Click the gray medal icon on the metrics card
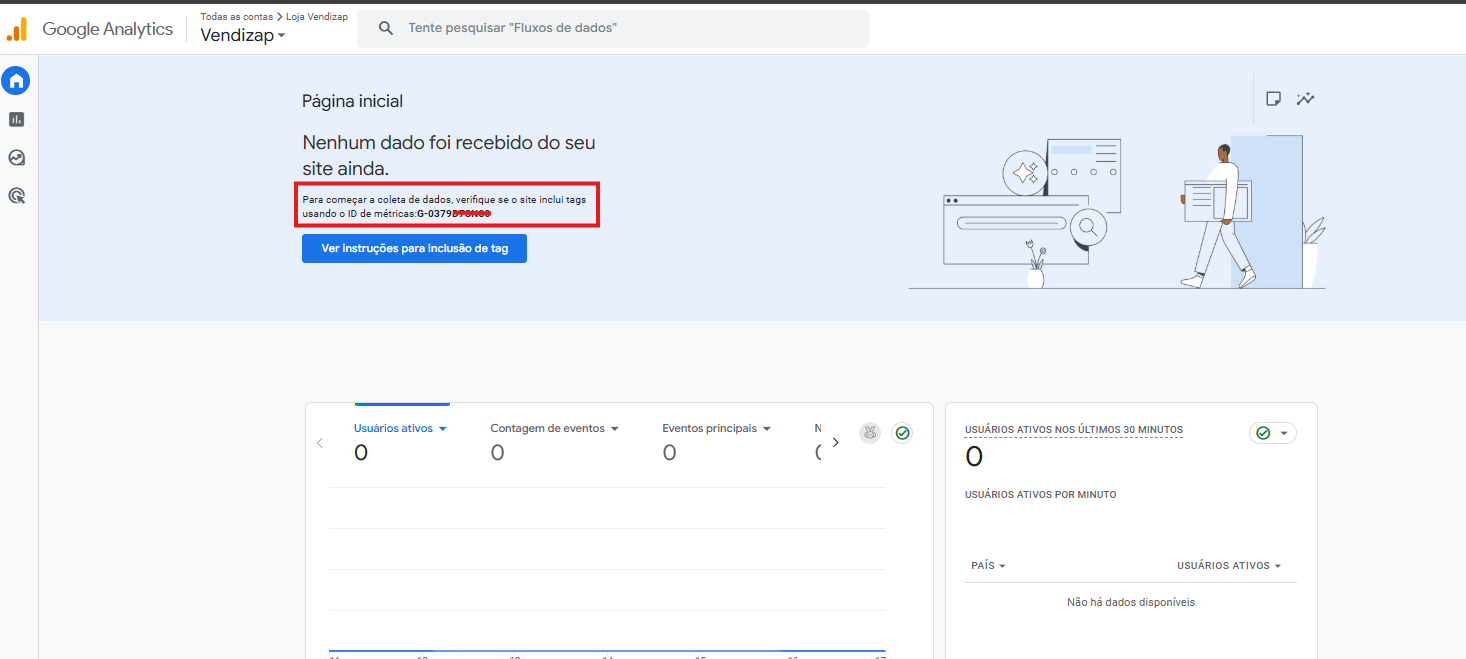 coord(870,433)
